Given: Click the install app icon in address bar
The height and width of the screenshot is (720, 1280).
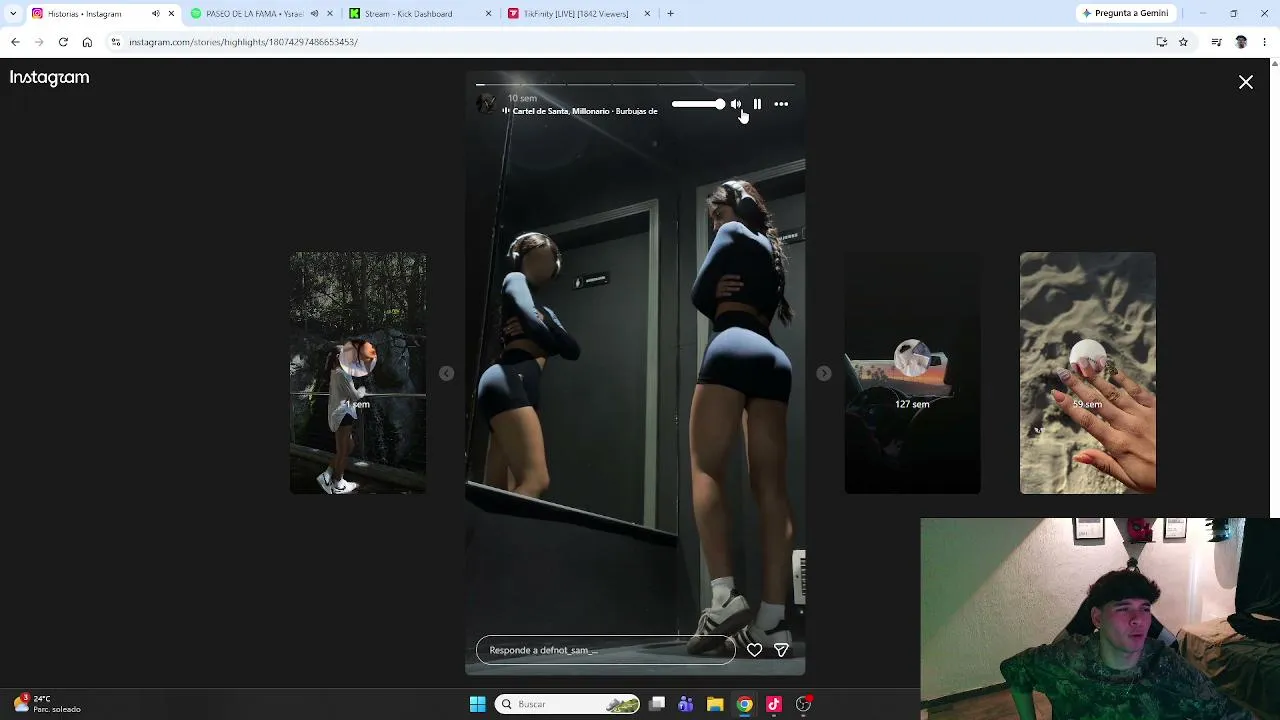Looking at the screenshot, I should click(x=1161, y=42).
